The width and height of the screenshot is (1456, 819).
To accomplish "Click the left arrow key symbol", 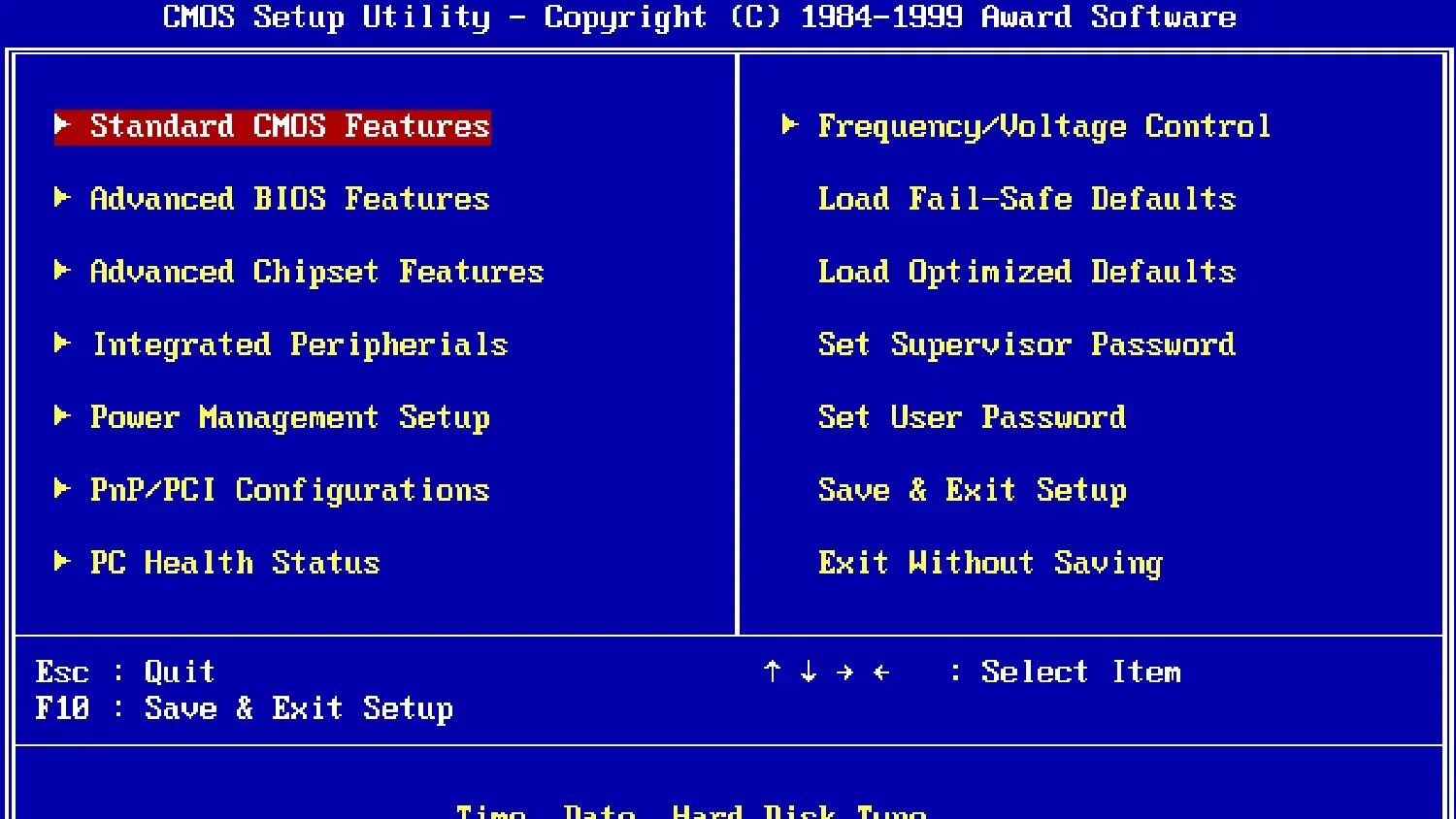I will (x=881, y=672).
